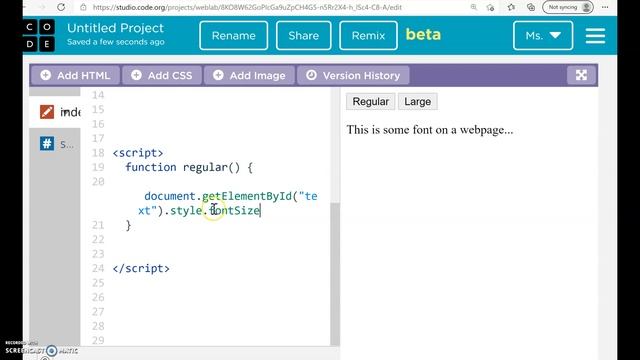This screenshot has width=640, height=360.
Task: Click the Share button
Action: 303,36
